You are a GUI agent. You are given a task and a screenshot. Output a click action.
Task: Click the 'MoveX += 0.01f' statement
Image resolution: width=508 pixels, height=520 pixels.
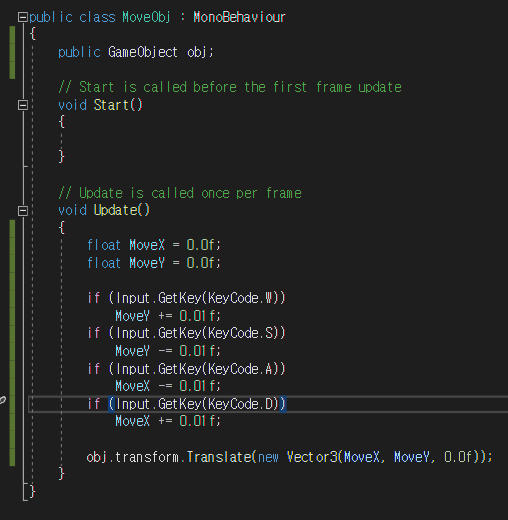coord(168,421)
